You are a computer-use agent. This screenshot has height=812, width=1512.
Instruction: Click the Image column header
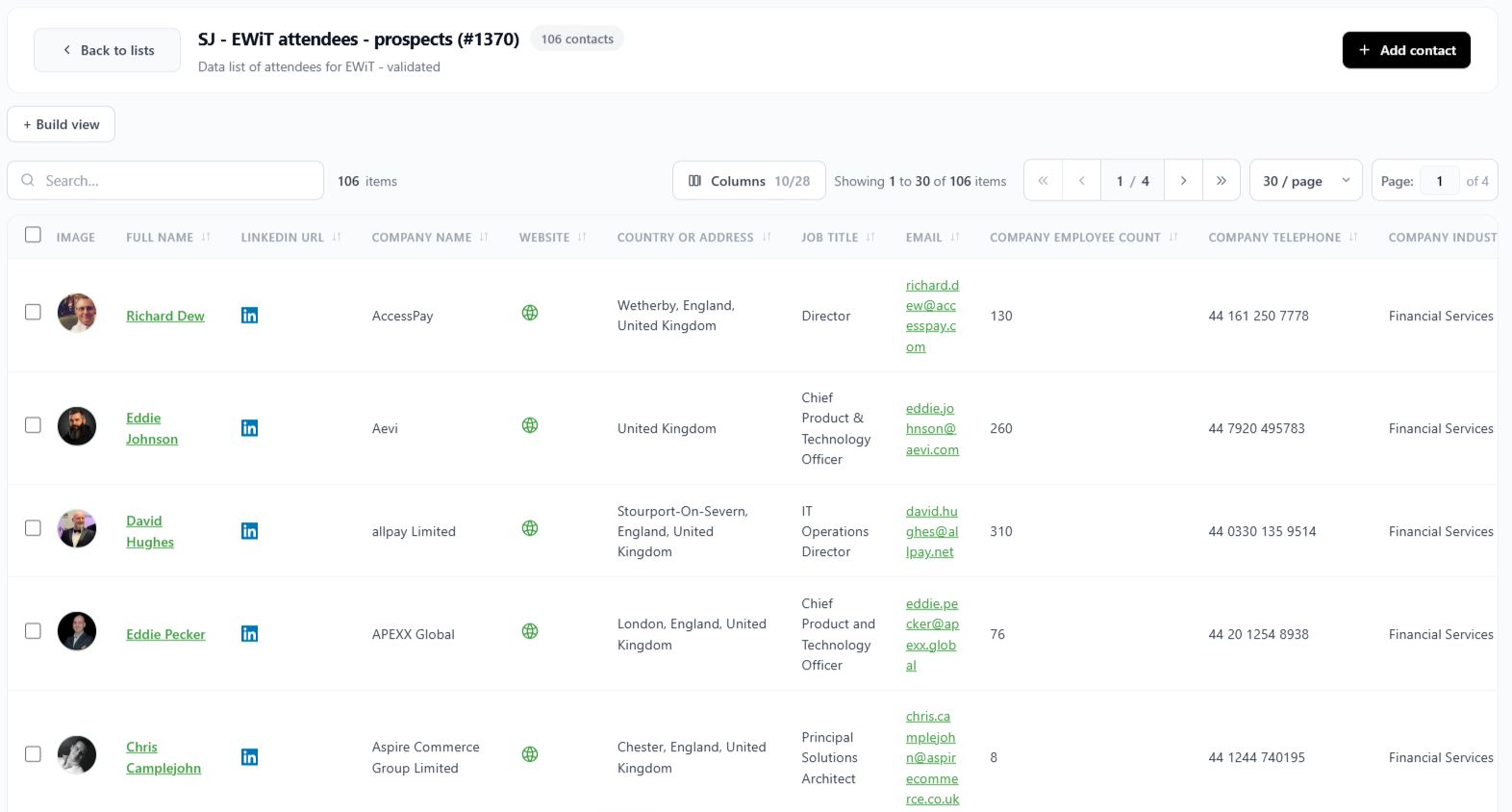pyautogui.click(x=75, y=237)
